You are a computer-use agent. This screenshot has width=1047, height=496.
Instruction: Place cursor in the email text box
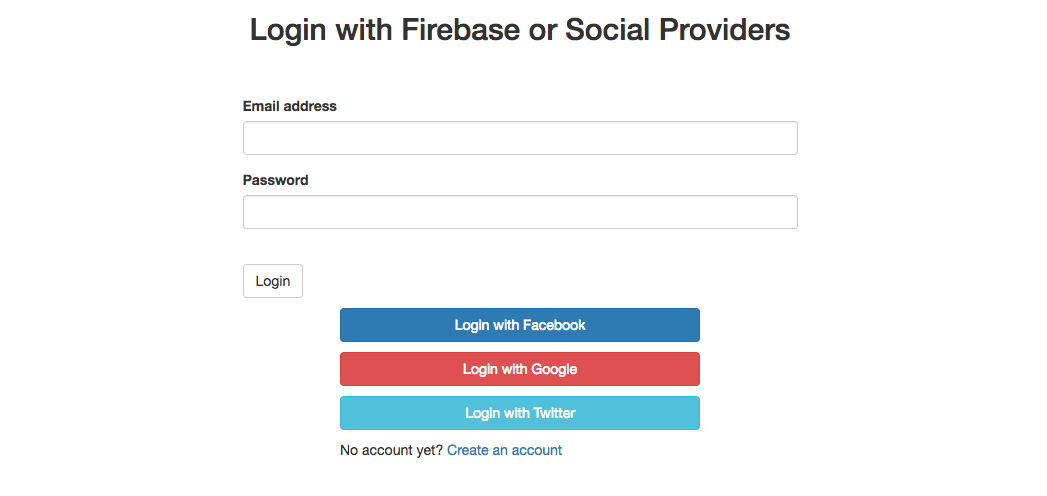pos(520,138)
